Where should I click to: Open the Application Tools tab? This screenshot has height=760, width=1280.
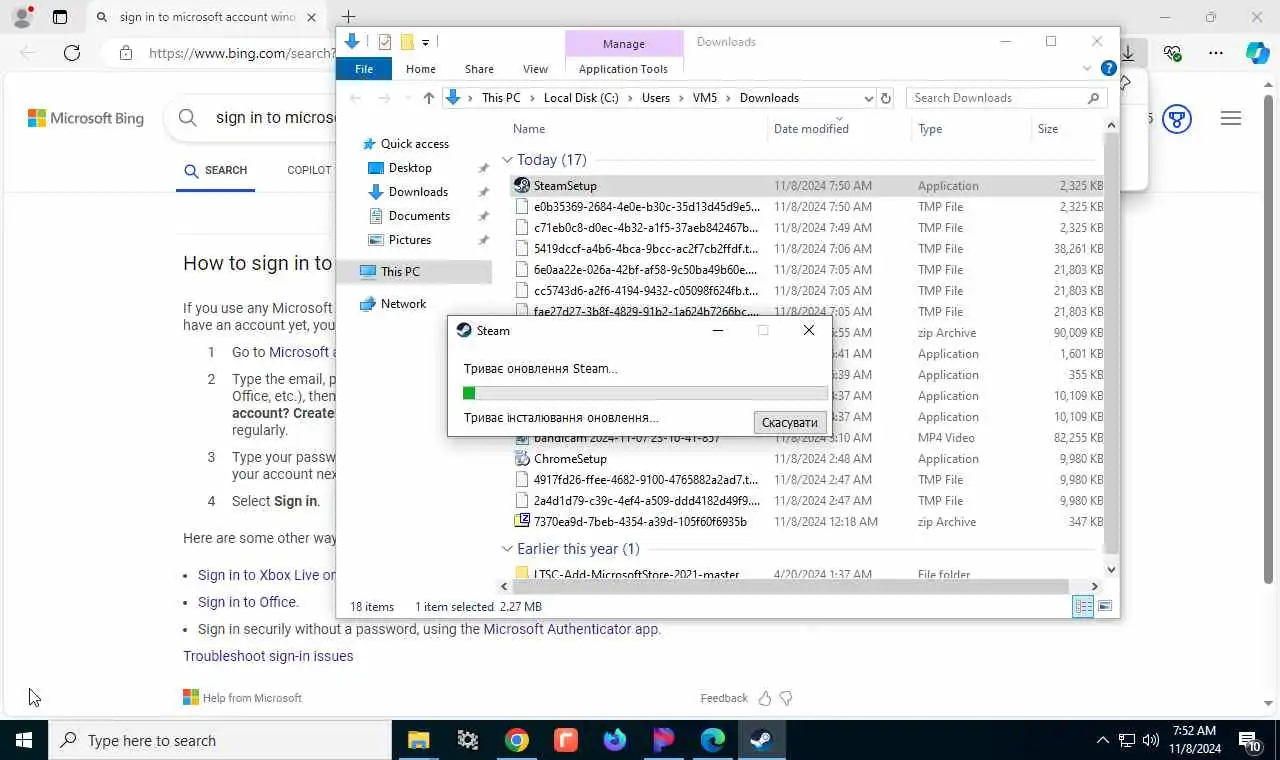click(x=623, y=69)
